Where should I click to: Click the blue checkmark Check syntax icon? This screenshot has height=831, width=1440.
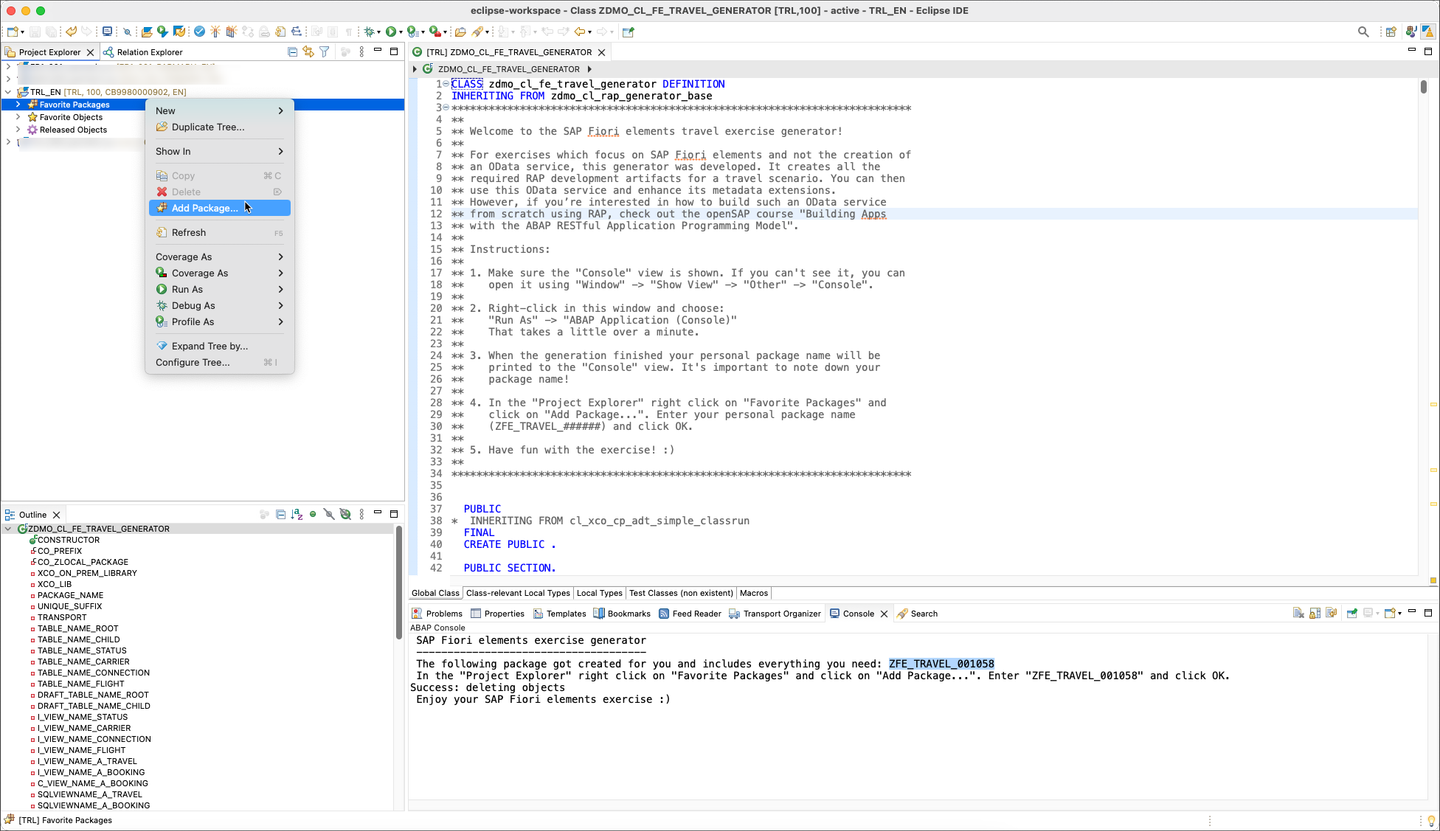click(200, 32)
